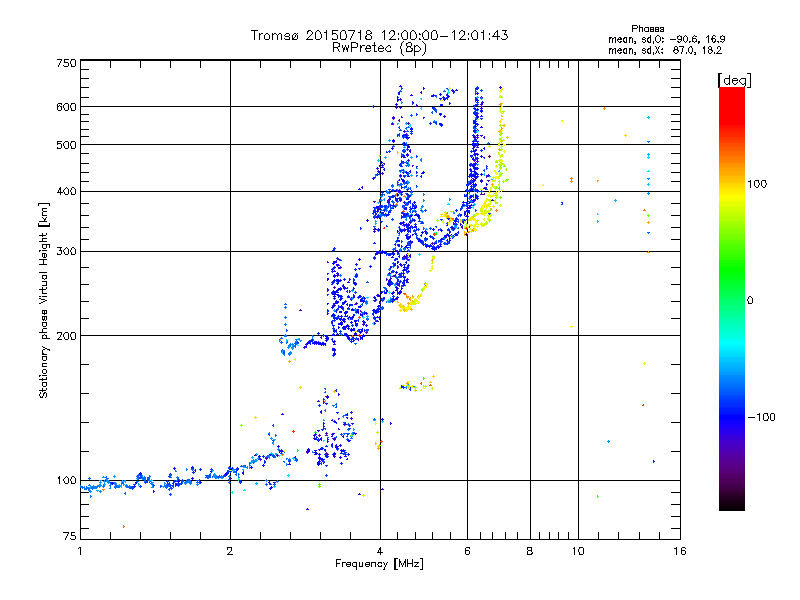800x600 pixels.
Task: Click the x-axis label '4'
Action: pos(380,551)
